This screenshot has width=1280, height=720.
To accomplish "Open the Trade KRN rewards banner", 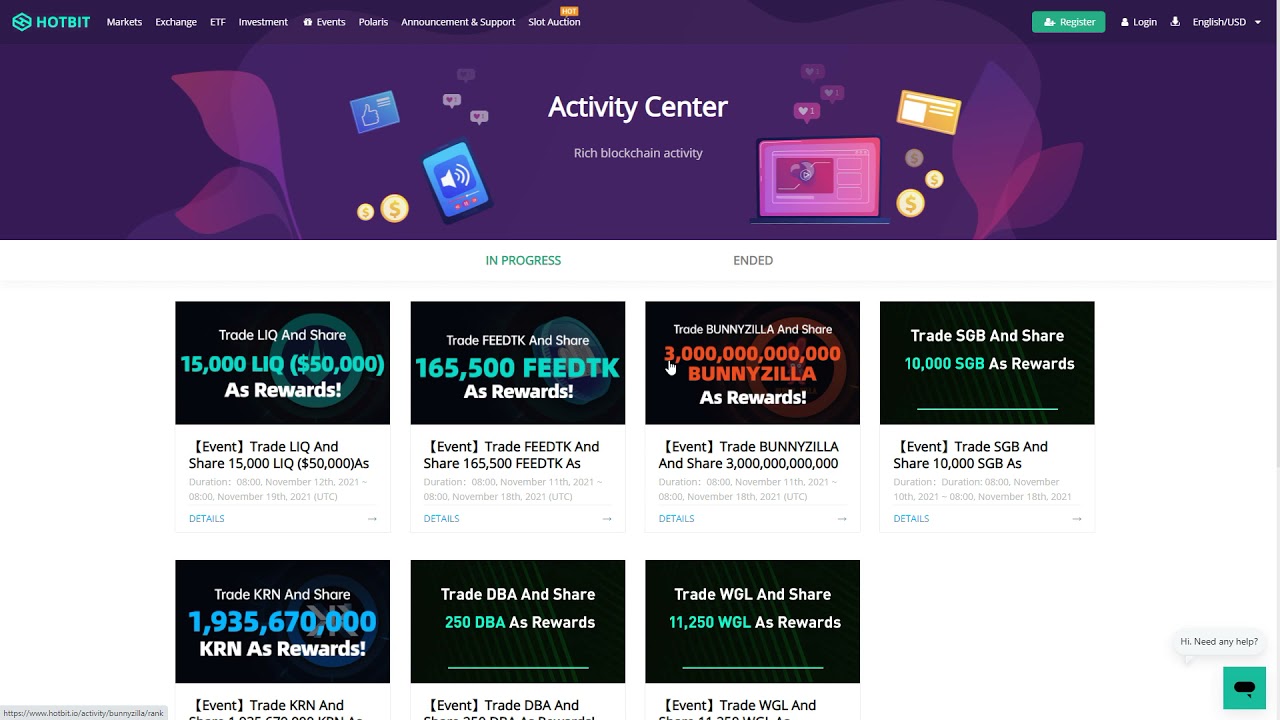I will coord(282,622).
